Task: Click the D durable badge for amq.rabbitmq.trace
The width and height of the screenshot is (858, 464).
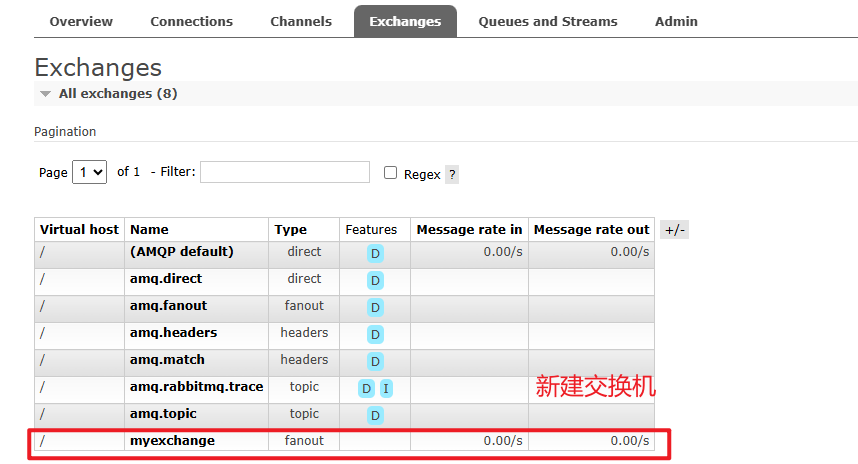Action: point(366,388)
